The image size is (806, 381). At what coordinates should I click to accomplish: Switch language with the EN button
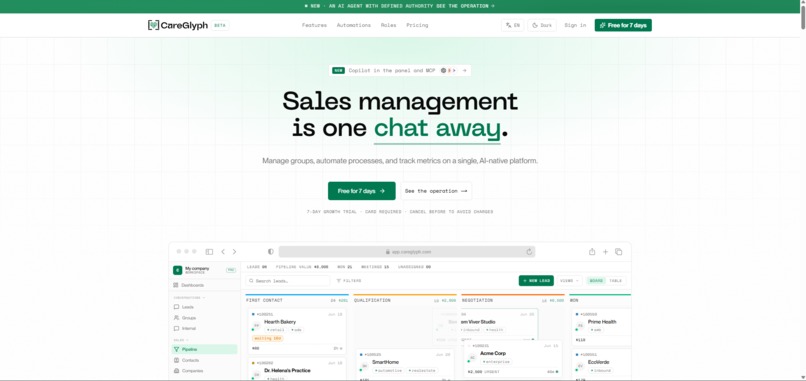512,25
